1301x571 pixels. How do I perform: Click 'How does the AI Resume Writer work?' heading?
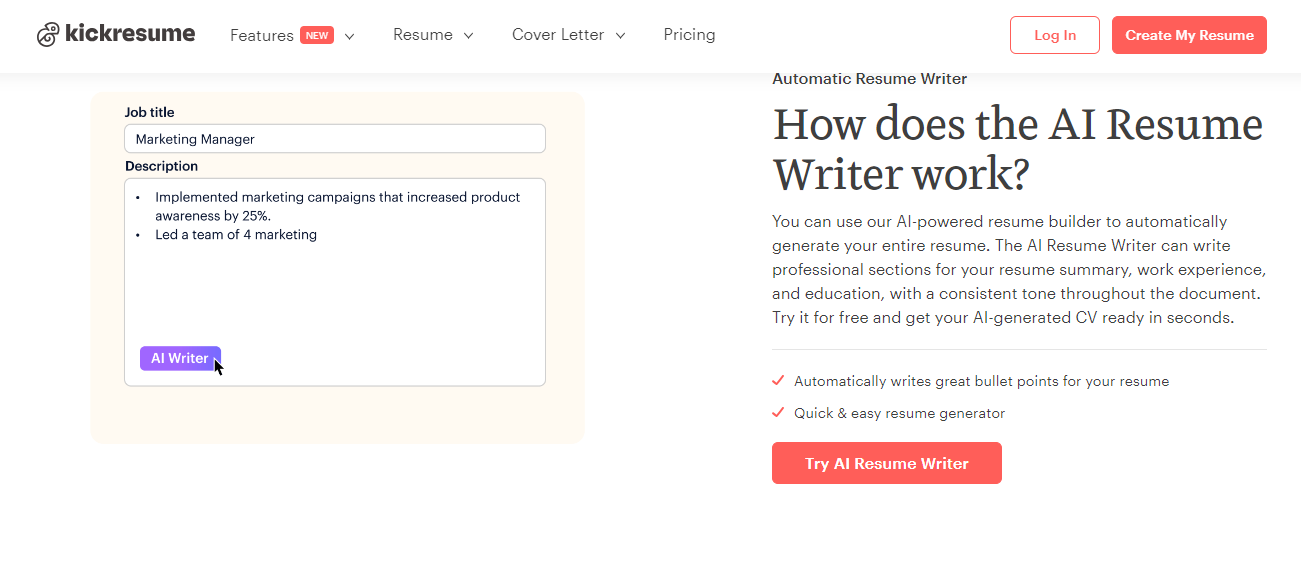[1017, 149]
